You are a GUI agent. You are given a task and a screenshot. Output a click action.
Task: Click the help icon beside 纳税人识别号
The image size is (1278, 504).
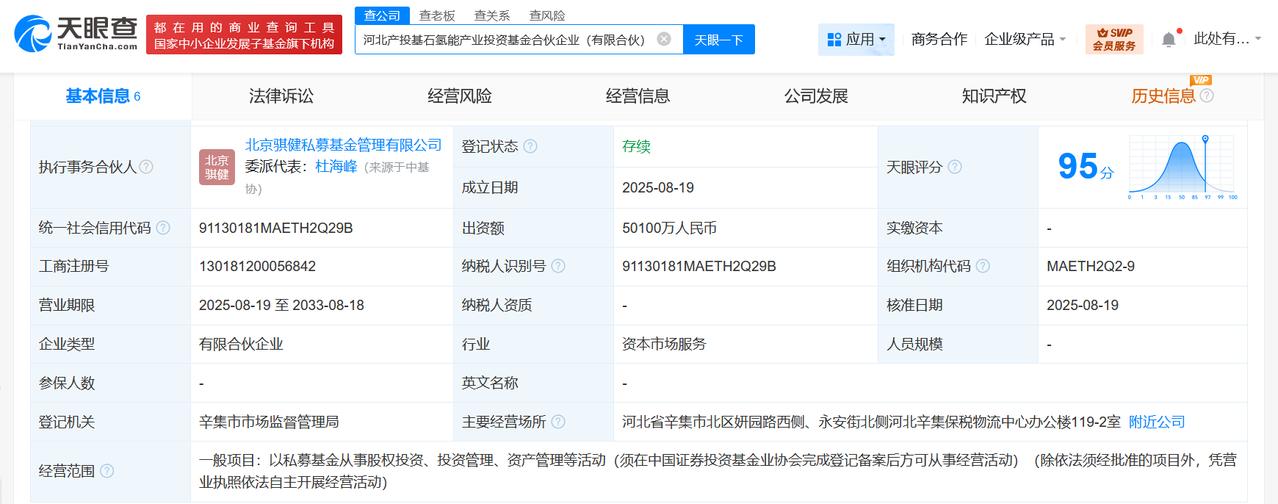tap(558, 266)
